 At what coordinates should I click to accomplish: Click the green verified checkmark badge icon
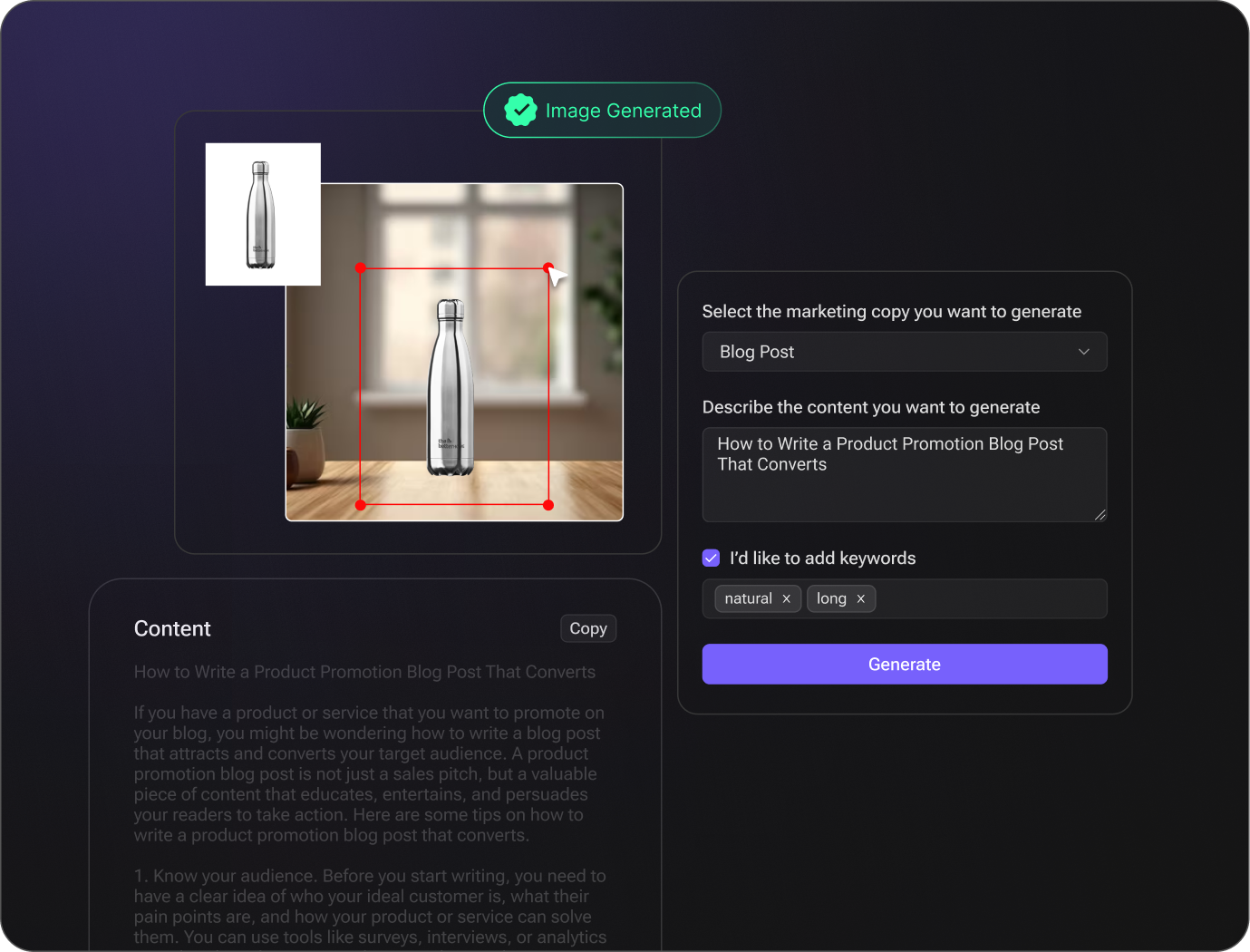(520, 111)
